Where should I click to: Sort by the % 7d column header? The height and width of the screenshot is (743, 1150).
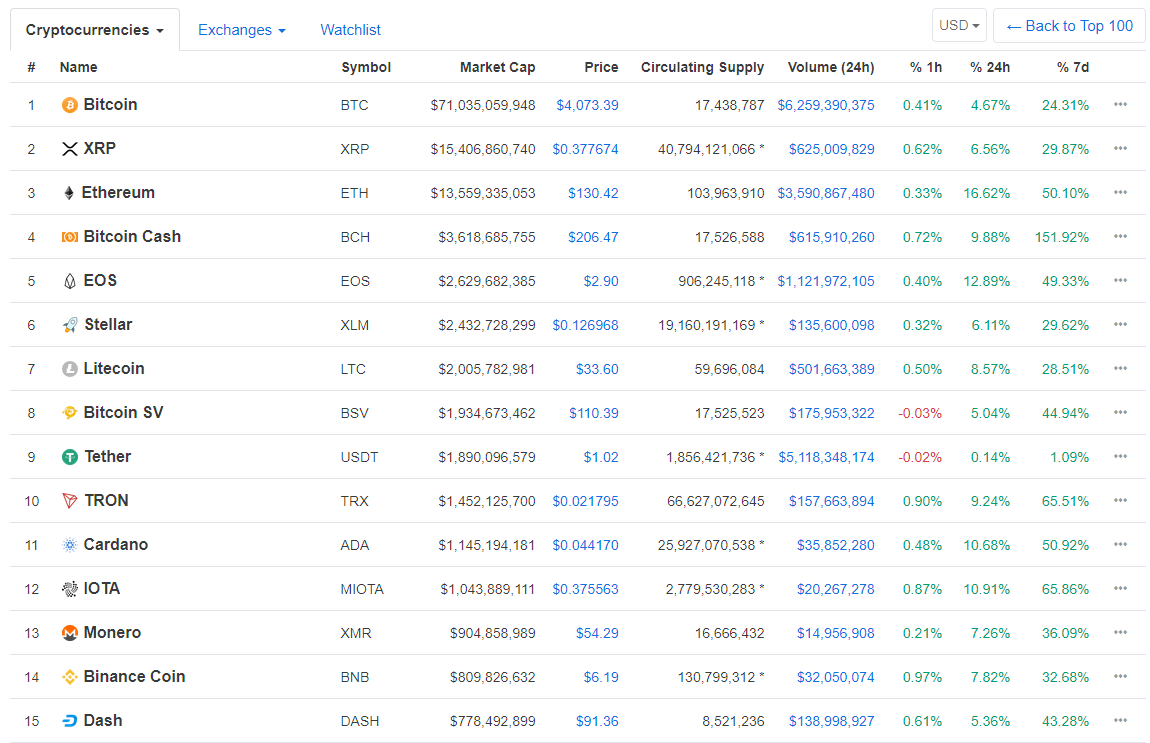tap(1072, 68)
